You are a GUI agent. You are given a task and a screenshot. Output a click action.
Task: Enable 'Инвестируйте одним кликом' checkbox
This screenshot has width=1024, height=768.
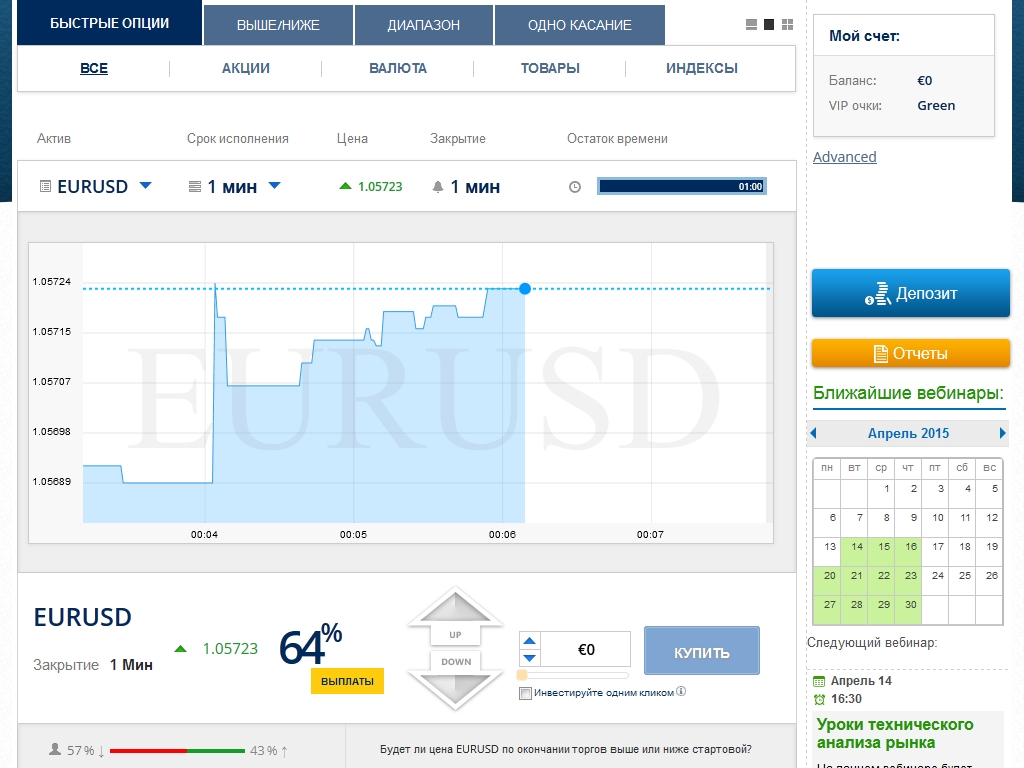tap(525, 693)
